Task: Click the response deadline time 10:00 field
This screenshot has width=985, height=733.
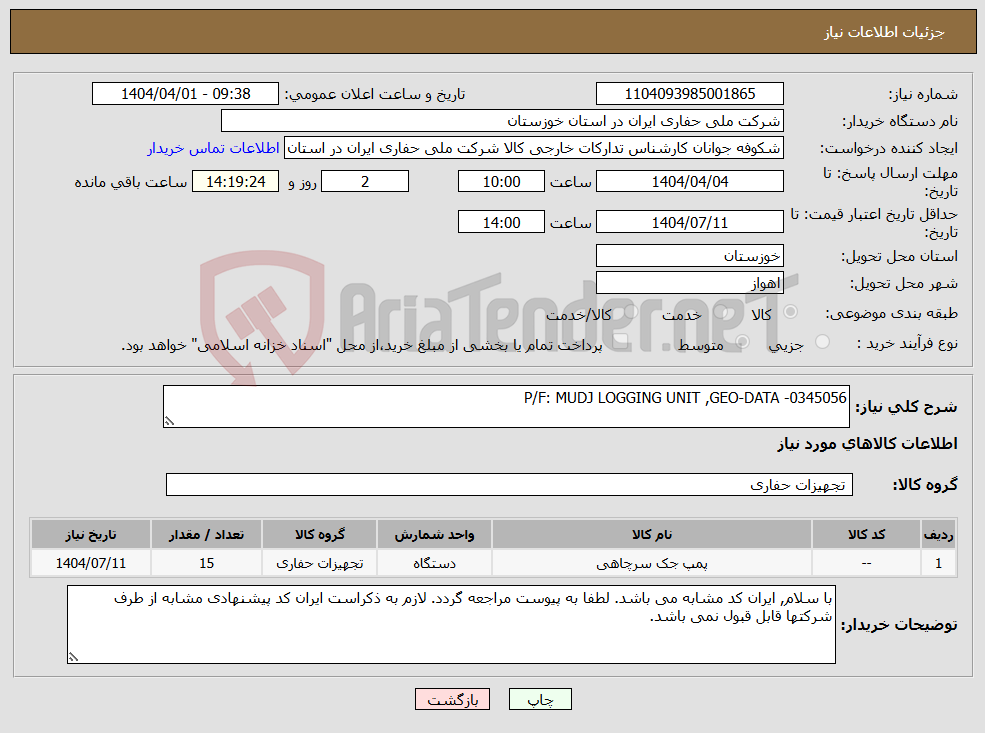Action: [501, 182]
